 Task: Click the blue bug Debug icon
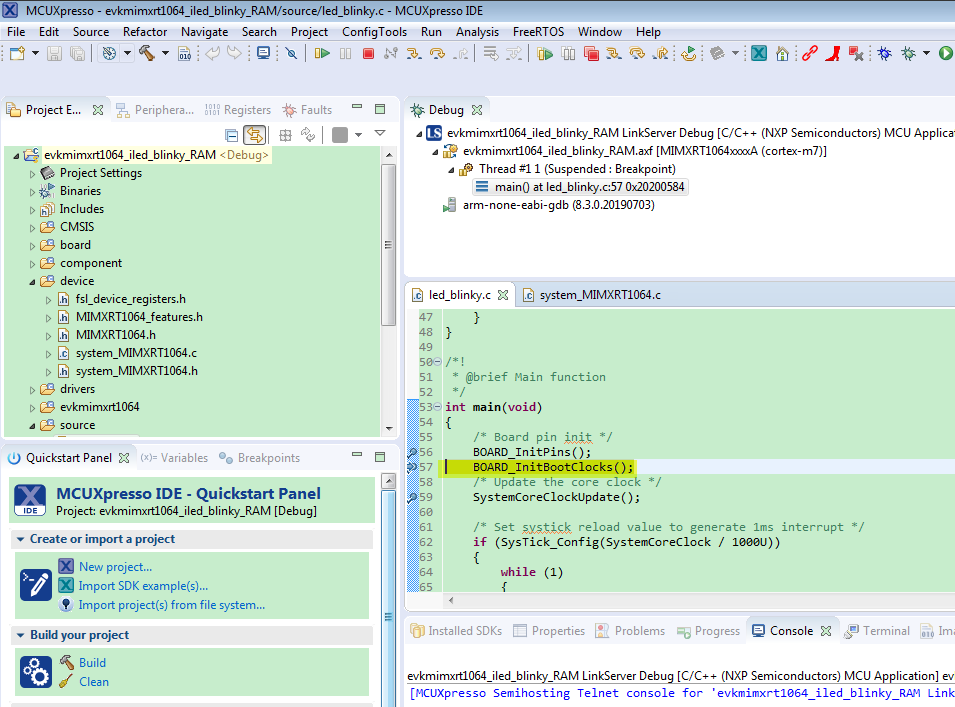click(x=883, y=53)
